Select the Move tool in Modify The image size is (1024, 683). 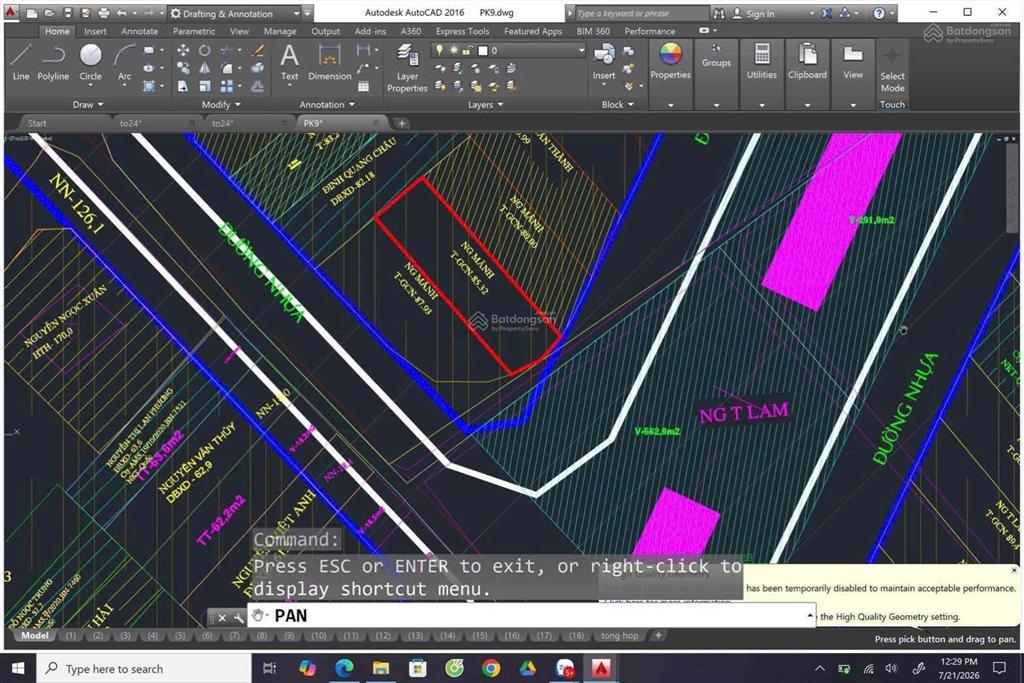183,50
